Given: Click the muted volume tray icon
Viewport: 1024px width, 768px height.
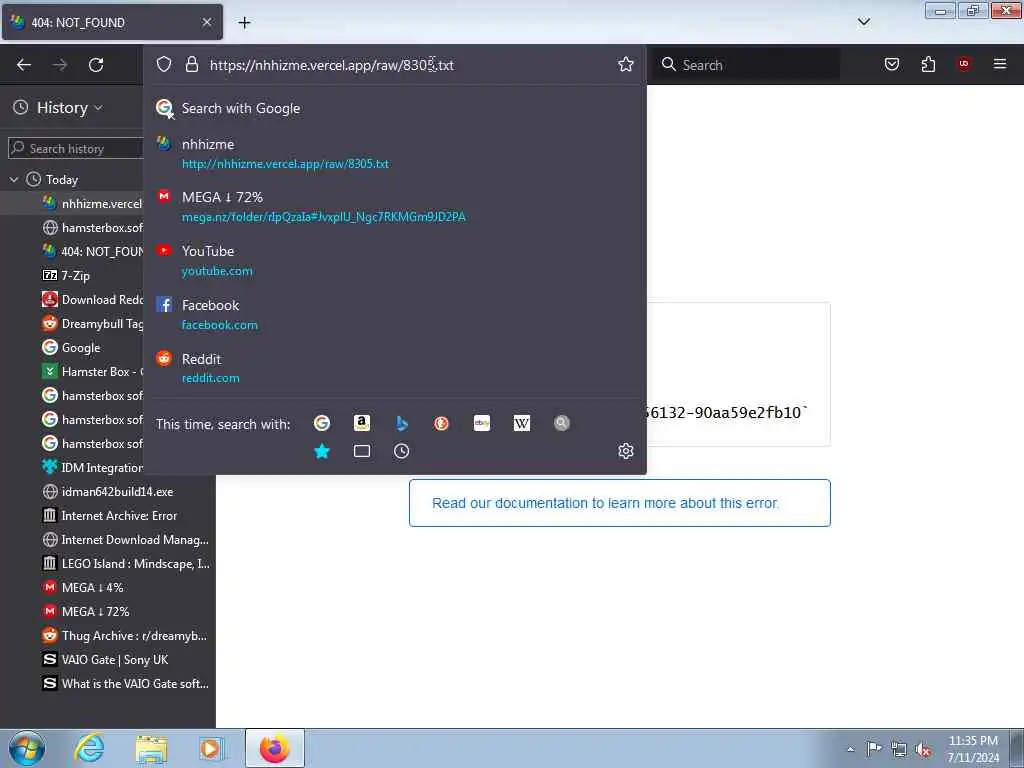Looking at the screenshot, I should point(923,750).
